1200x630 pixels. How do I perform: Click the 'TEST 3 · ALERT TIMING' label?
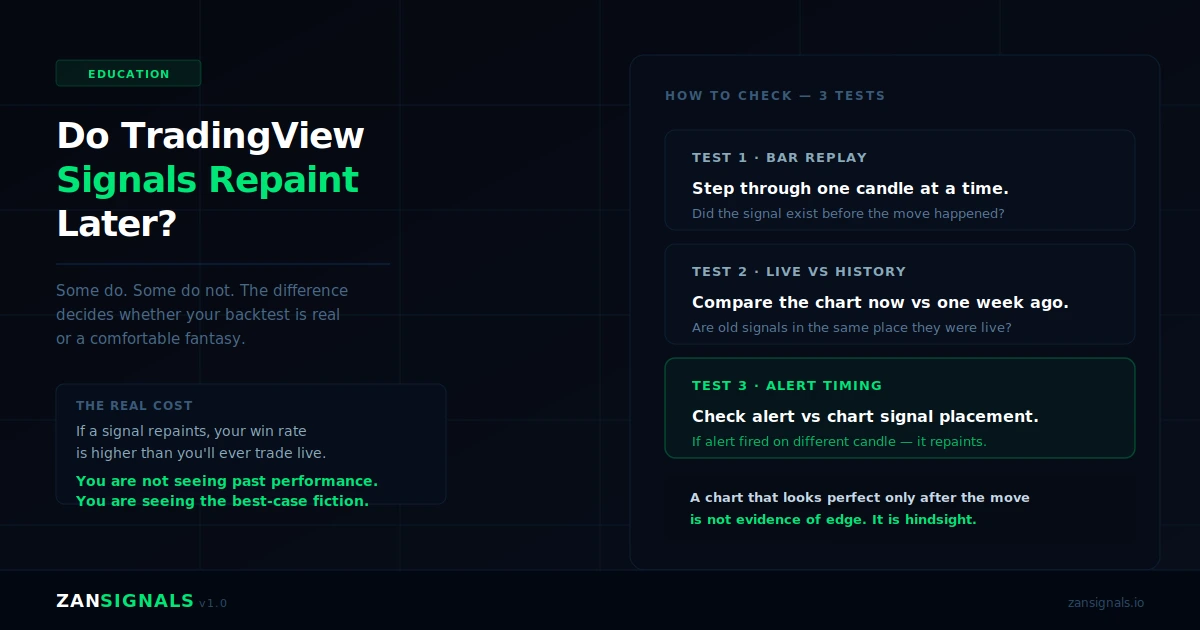(787, 386)
